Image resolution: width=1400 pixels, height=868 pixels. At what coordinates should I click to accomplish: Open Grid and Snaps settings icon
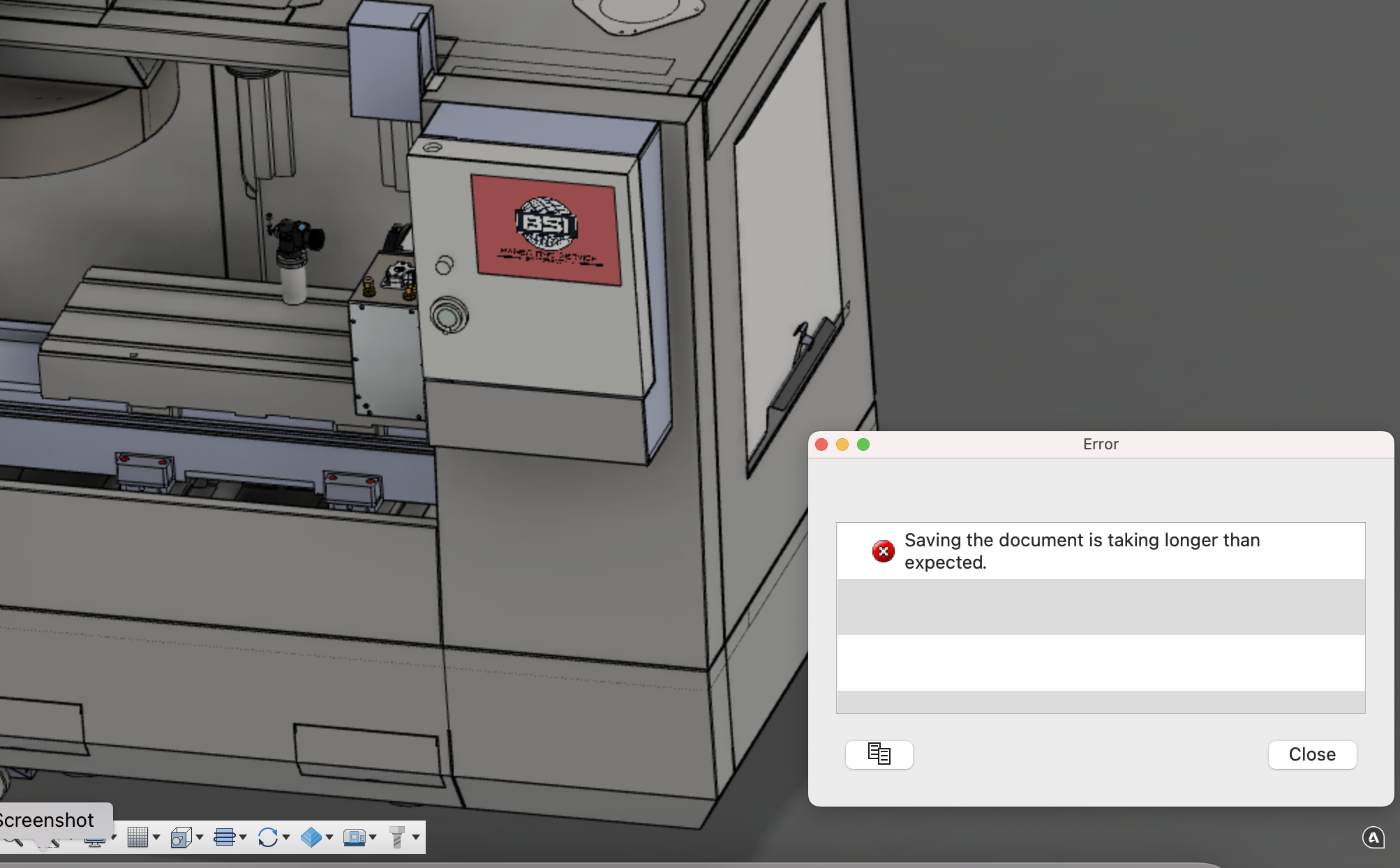137,837
